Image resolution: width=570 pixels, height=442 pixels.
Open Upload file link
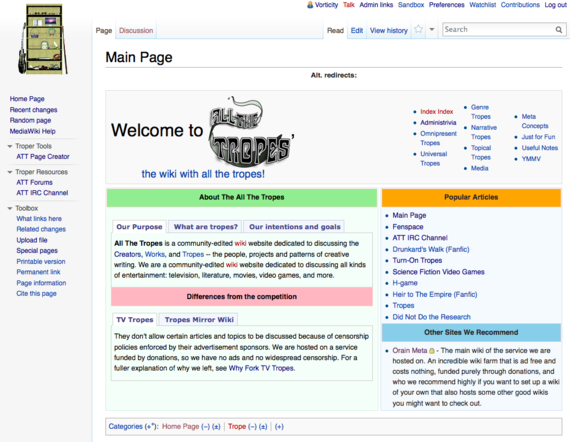pos(32,240)
